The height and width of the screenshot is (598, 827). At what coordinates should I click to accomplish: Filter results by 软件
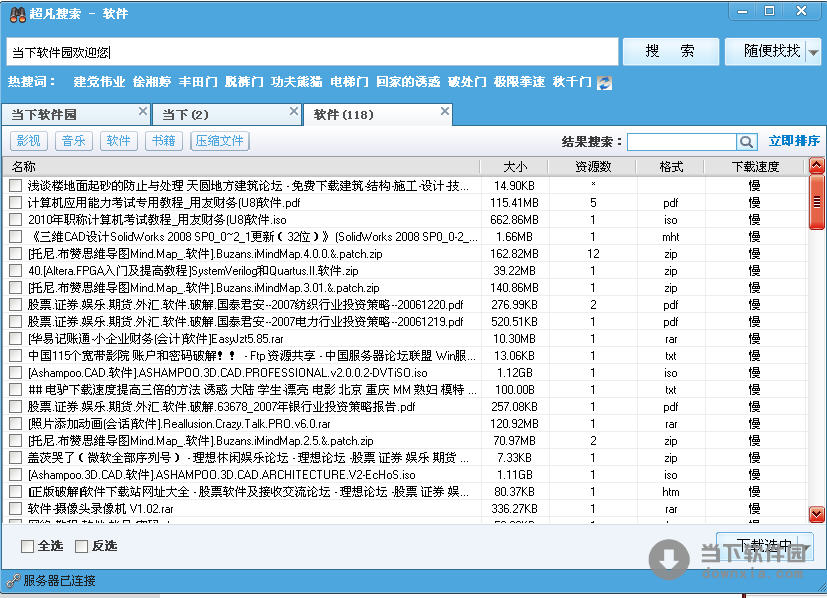click(x=119, y=141)
